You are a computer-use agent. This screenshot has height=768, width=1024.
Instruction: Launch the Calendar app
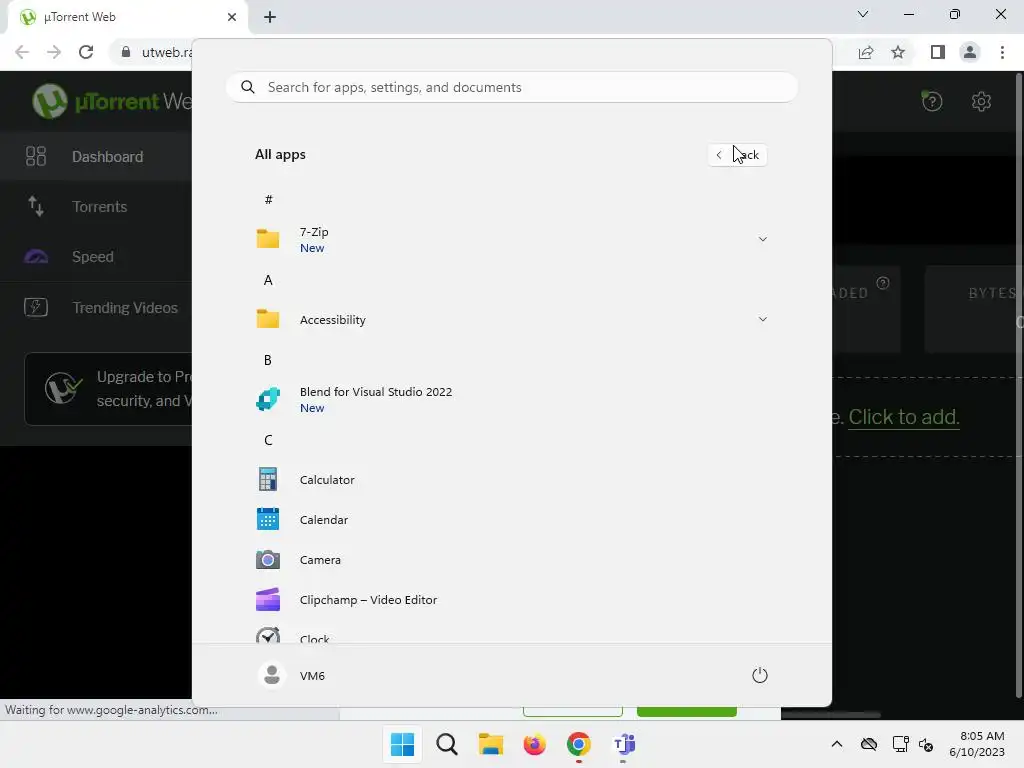[x=511, y=520]
